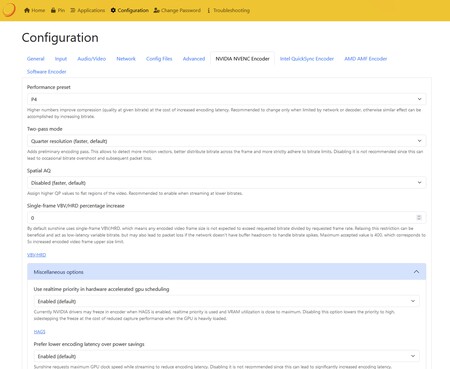Open the lower encoding latency preference dropdown
The image size is (450, 369).
click(226, 356)
